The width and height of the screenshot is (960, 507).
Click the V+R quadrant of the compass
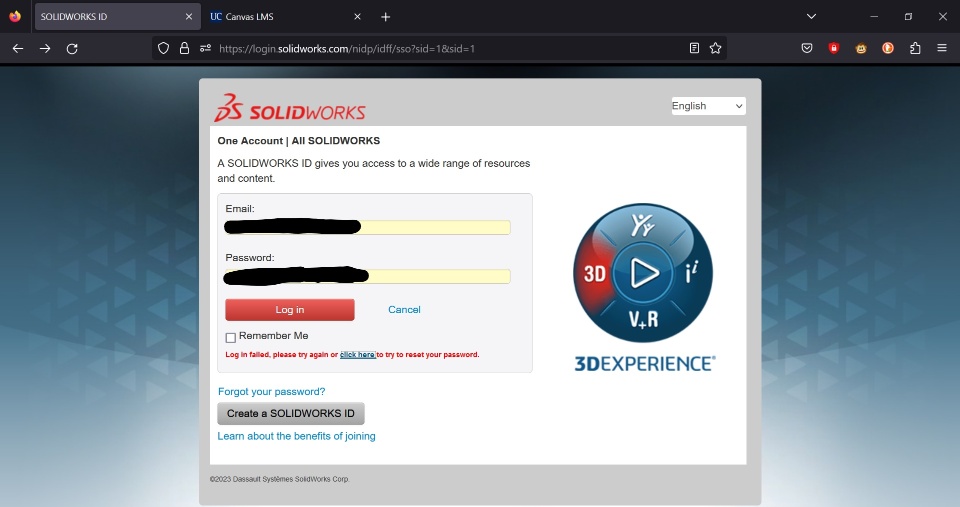[643, 319]
